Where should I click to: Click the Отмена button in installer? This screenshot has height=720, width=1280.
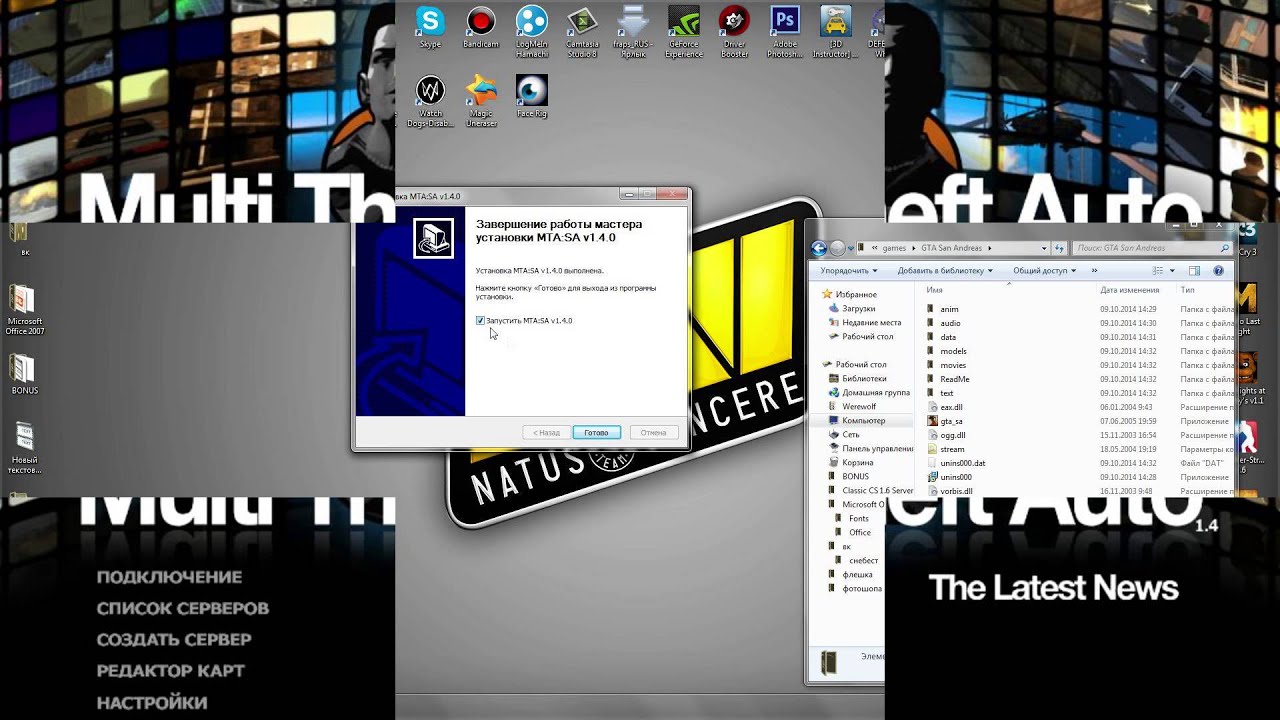[654, 432]
